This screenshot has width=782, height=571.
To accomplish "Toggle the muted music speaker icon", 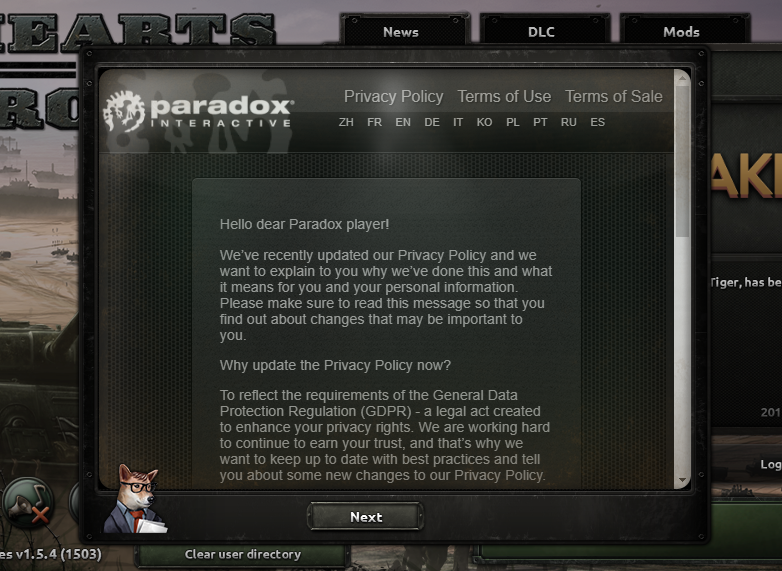I will point(28,502).
